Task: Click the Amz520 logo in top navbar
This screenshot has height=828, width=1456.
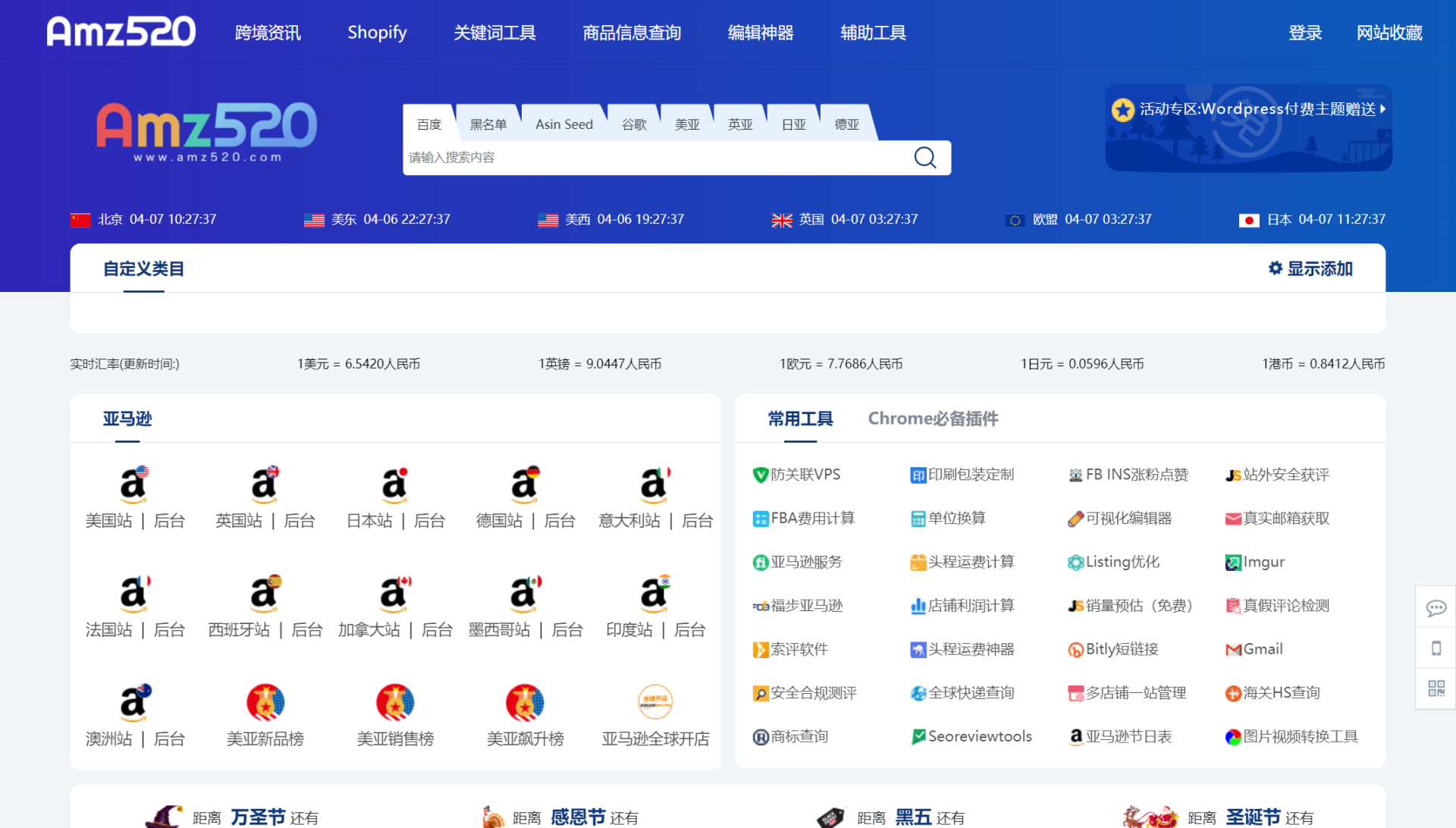Action: pos(121,32)
